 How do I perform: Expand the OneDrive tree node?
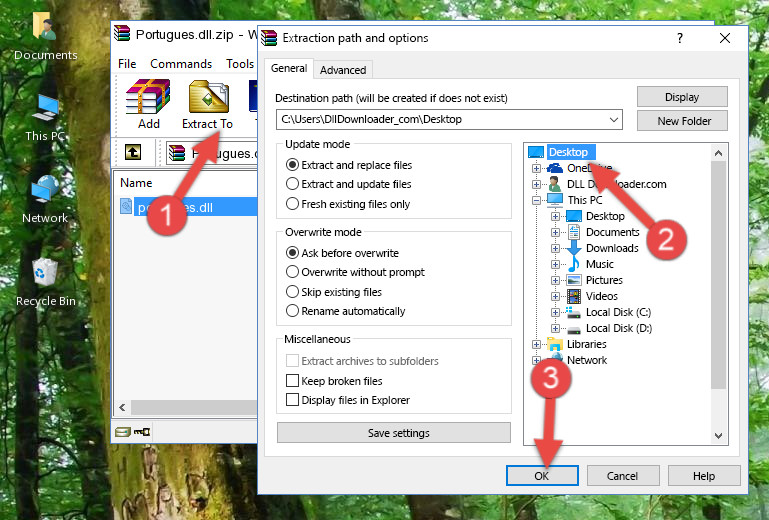[x=536, y=168]
